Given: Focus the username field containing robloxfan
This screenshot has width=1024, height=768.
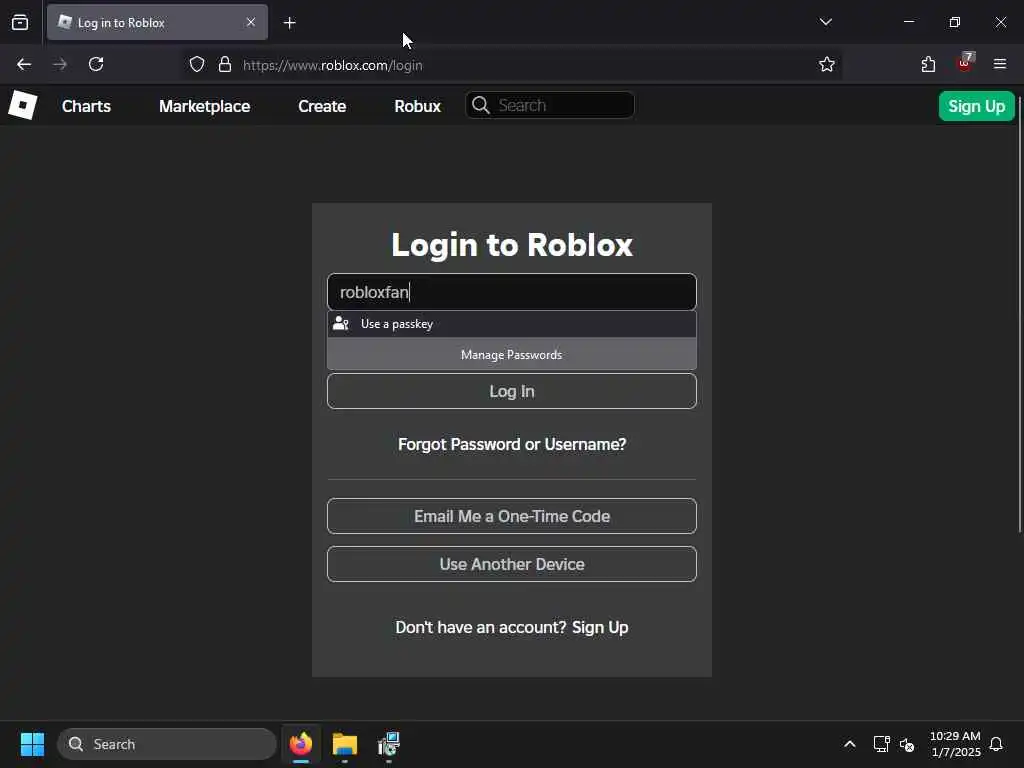Looking at the screenshot, I should (x=511, y=292).
